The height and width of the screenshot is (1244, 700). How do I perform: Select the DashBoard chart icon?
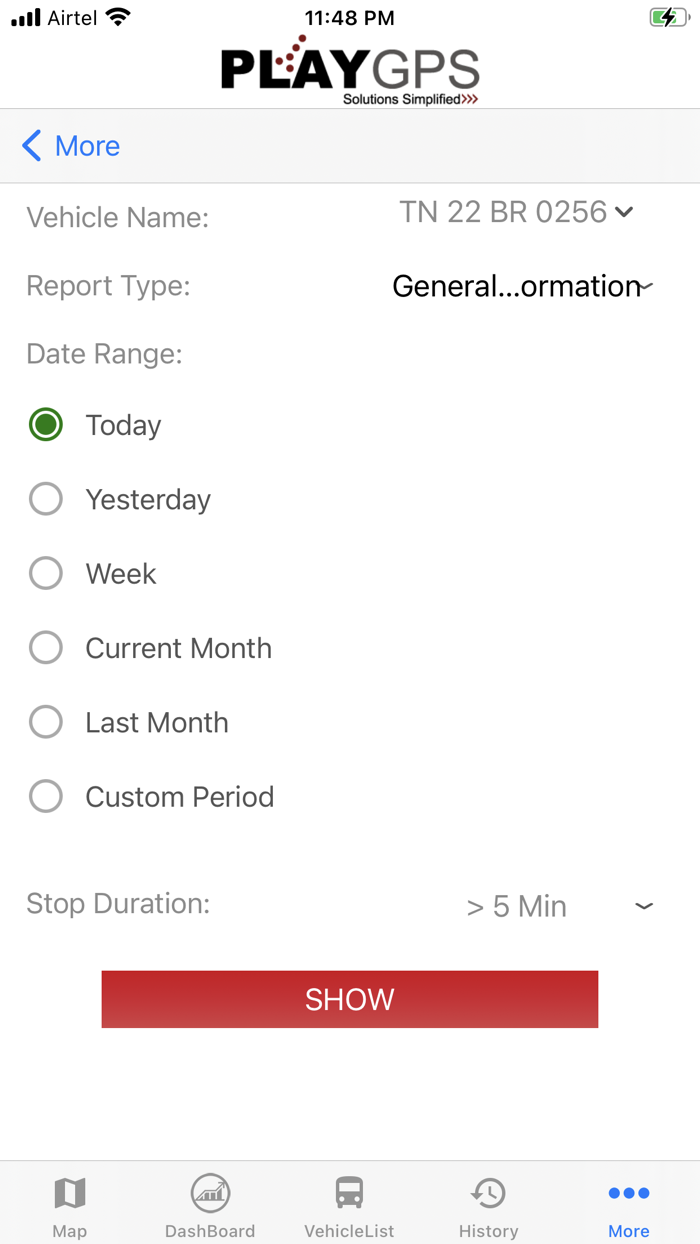click(x=210, y=1192)
